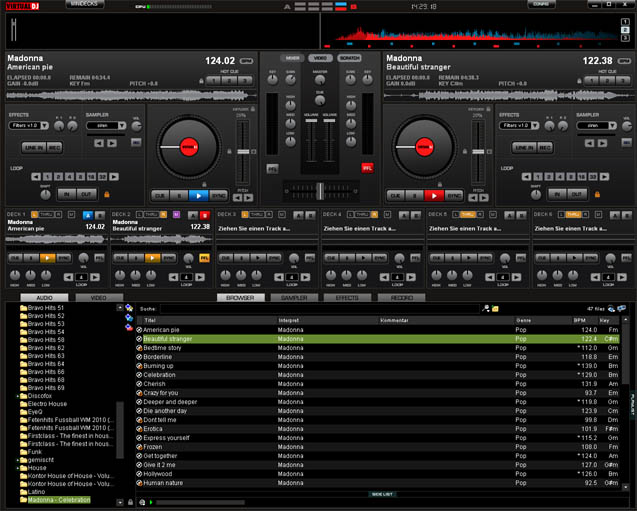The image size is (637, 511).
Task: Set Deck 1 crossfader to L
Action: click(35, 214)
